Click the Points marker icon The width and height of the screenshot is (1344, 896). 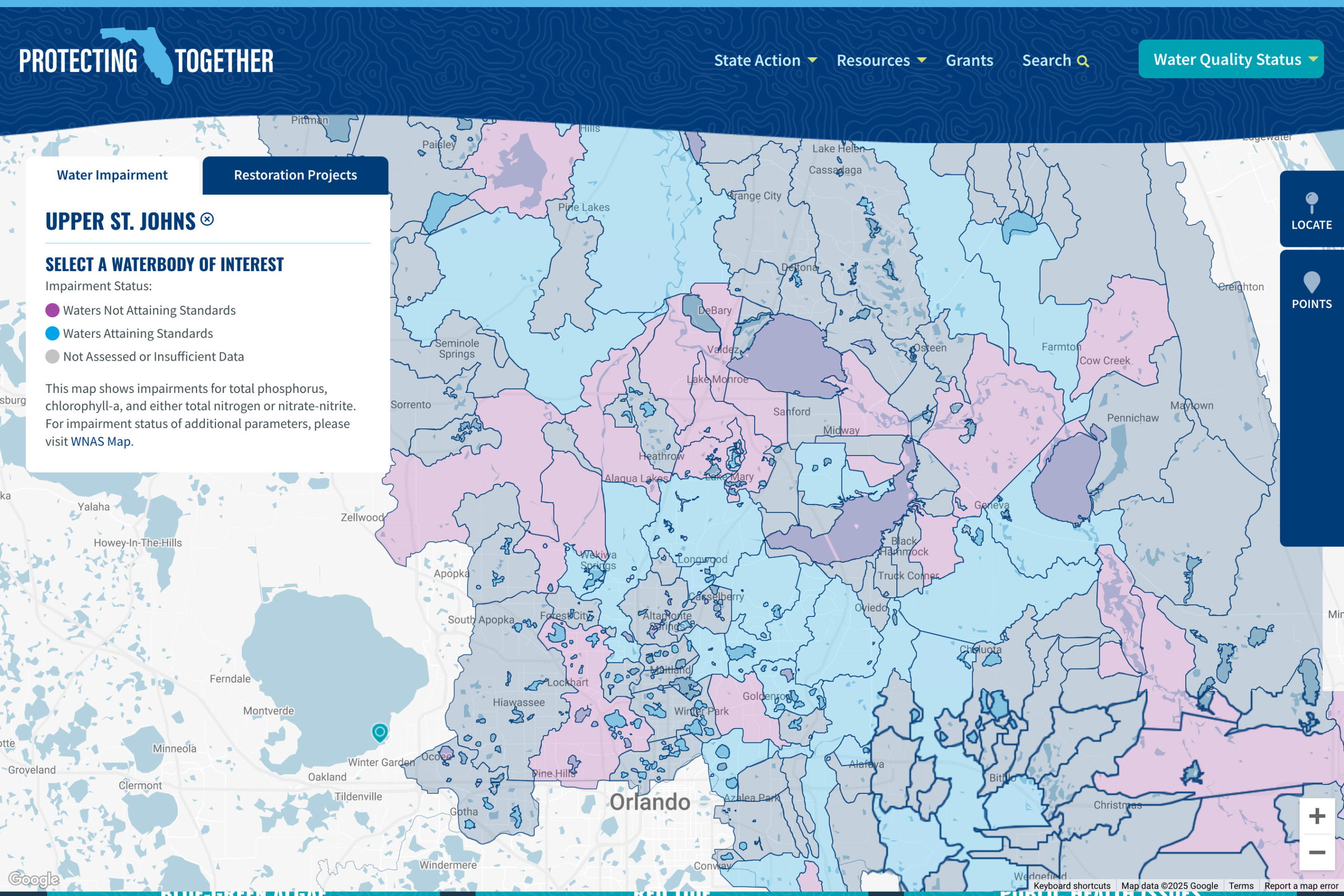pyautogui.click(x=1311, y=282)
